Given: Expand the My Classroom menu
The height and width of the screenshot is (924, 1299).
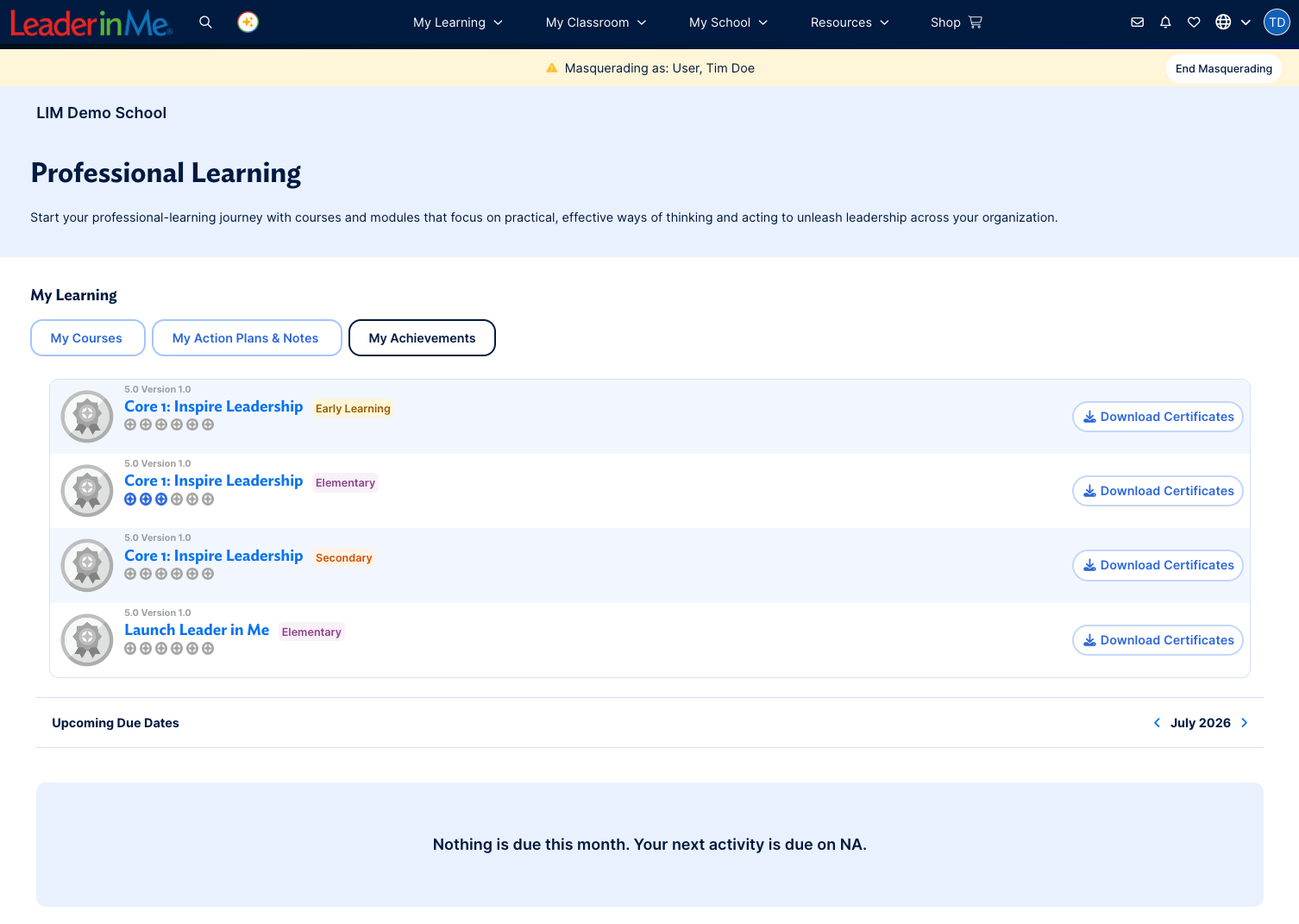Looking at the screenshot, I should (x=596, y=22).
